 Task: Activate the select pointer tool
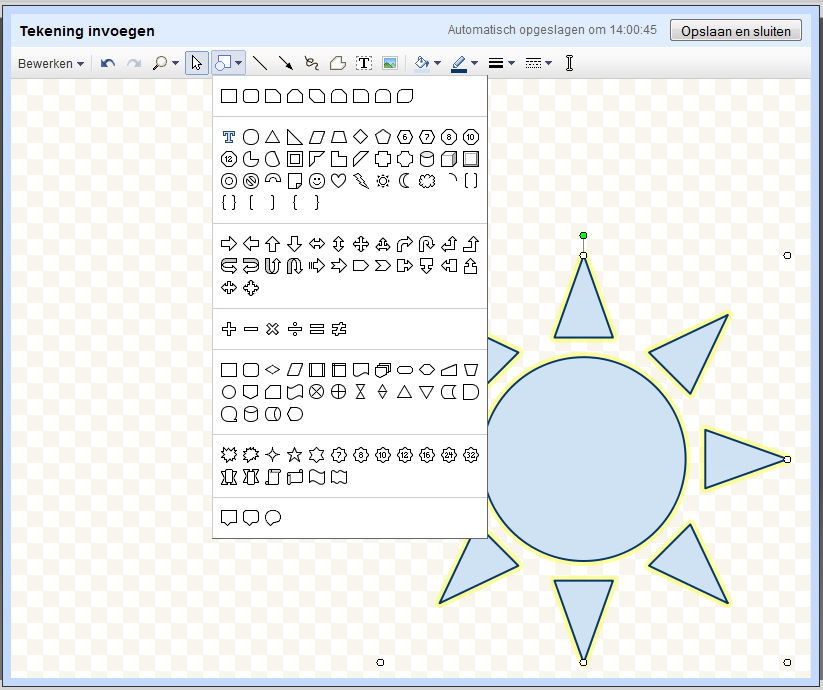coord(197,63)
